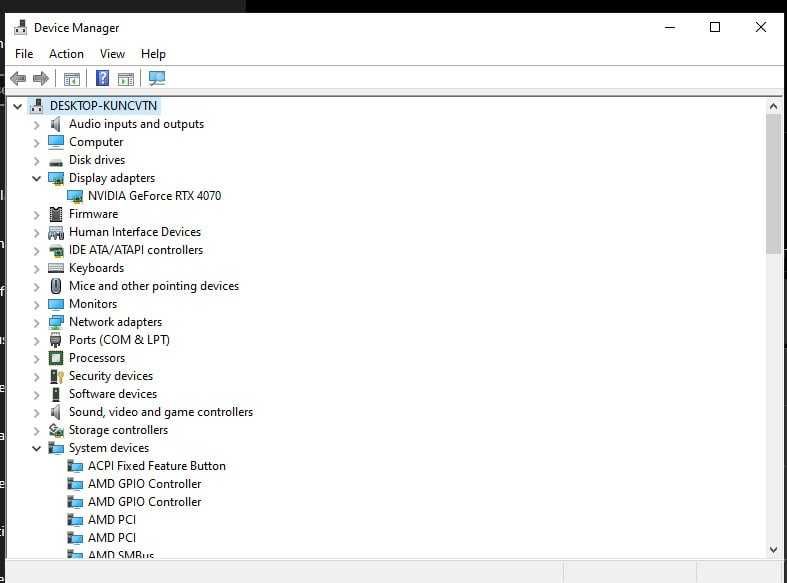Click Scan for hardware changes monitor icon
The image size is (787, 583).
tap(157, 78)
